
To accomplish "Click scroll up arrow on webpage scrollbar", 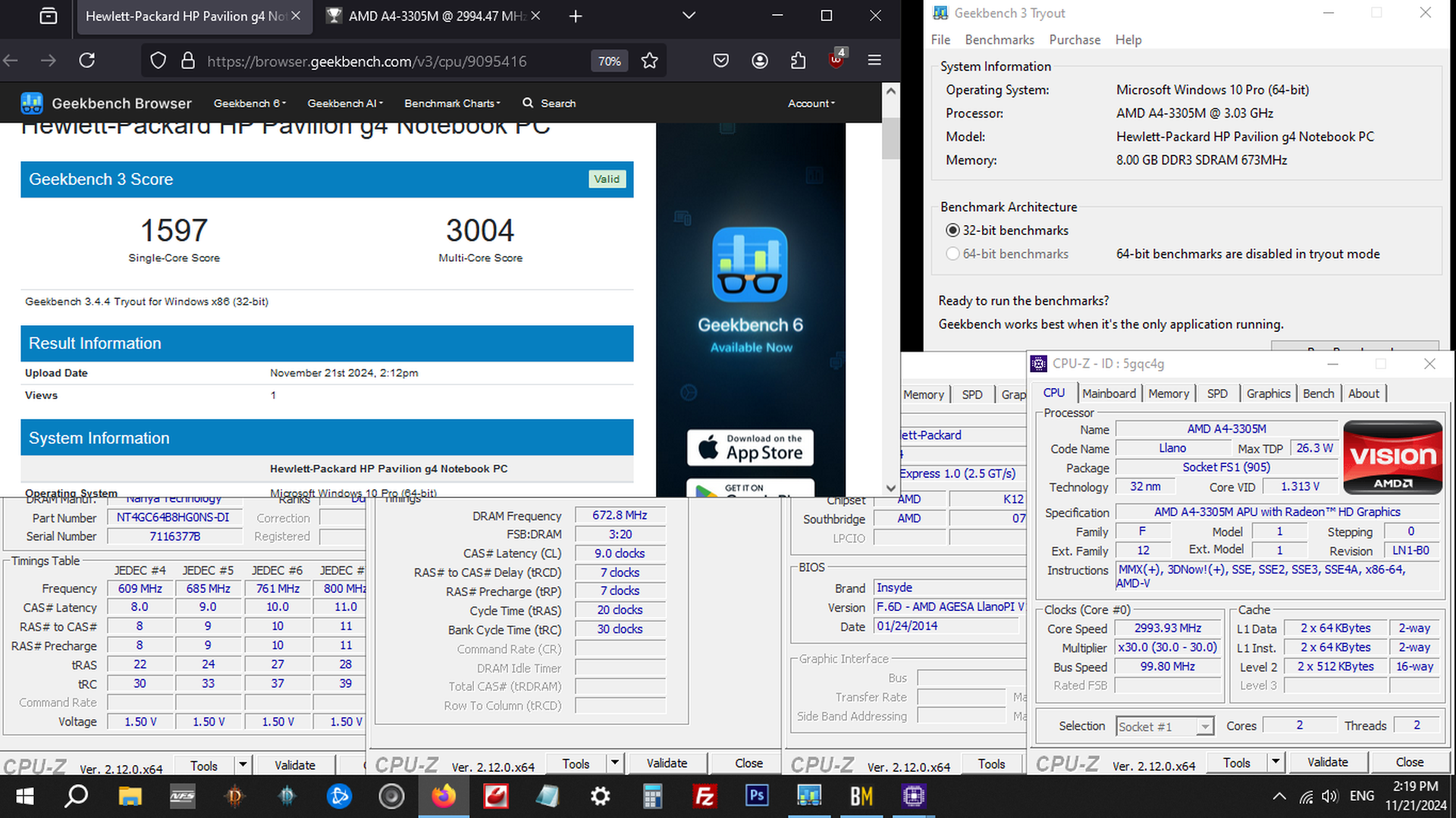I will [891, 91].
